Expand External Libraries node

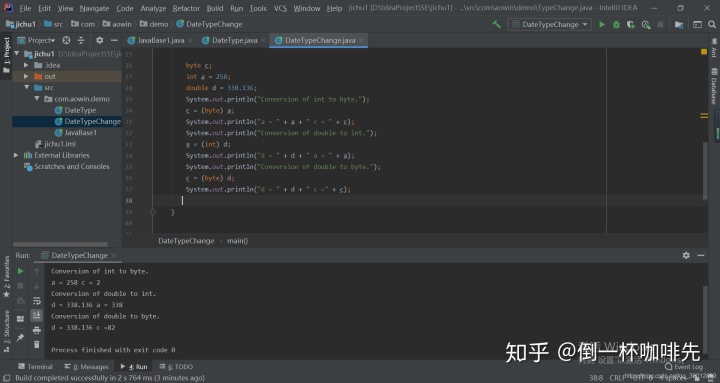tap(17, 155)
